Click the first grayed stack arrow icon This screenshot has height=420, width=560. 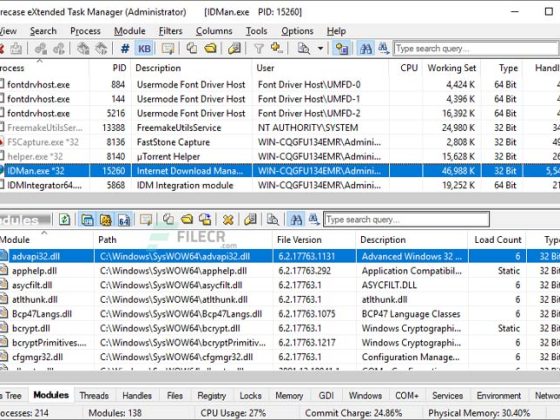tap(83, 48)
